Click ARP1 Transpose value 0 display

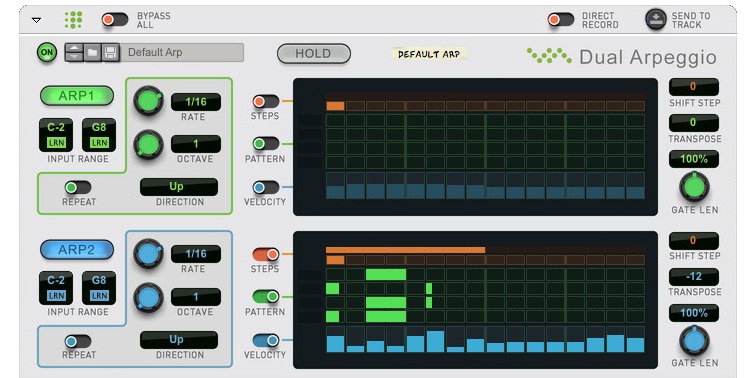693,122
